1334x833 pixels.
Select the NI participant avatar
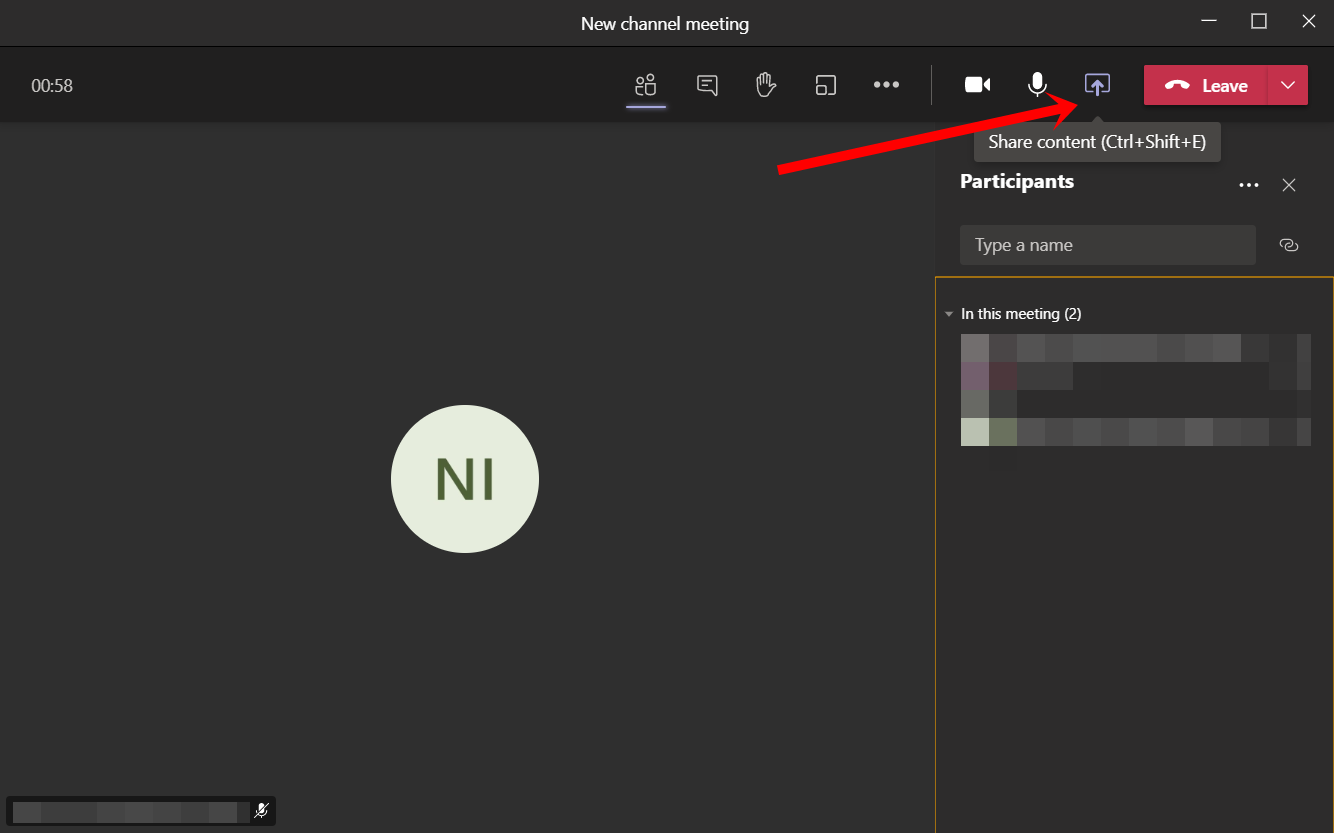pyautogui.click(x=465, y=479)
